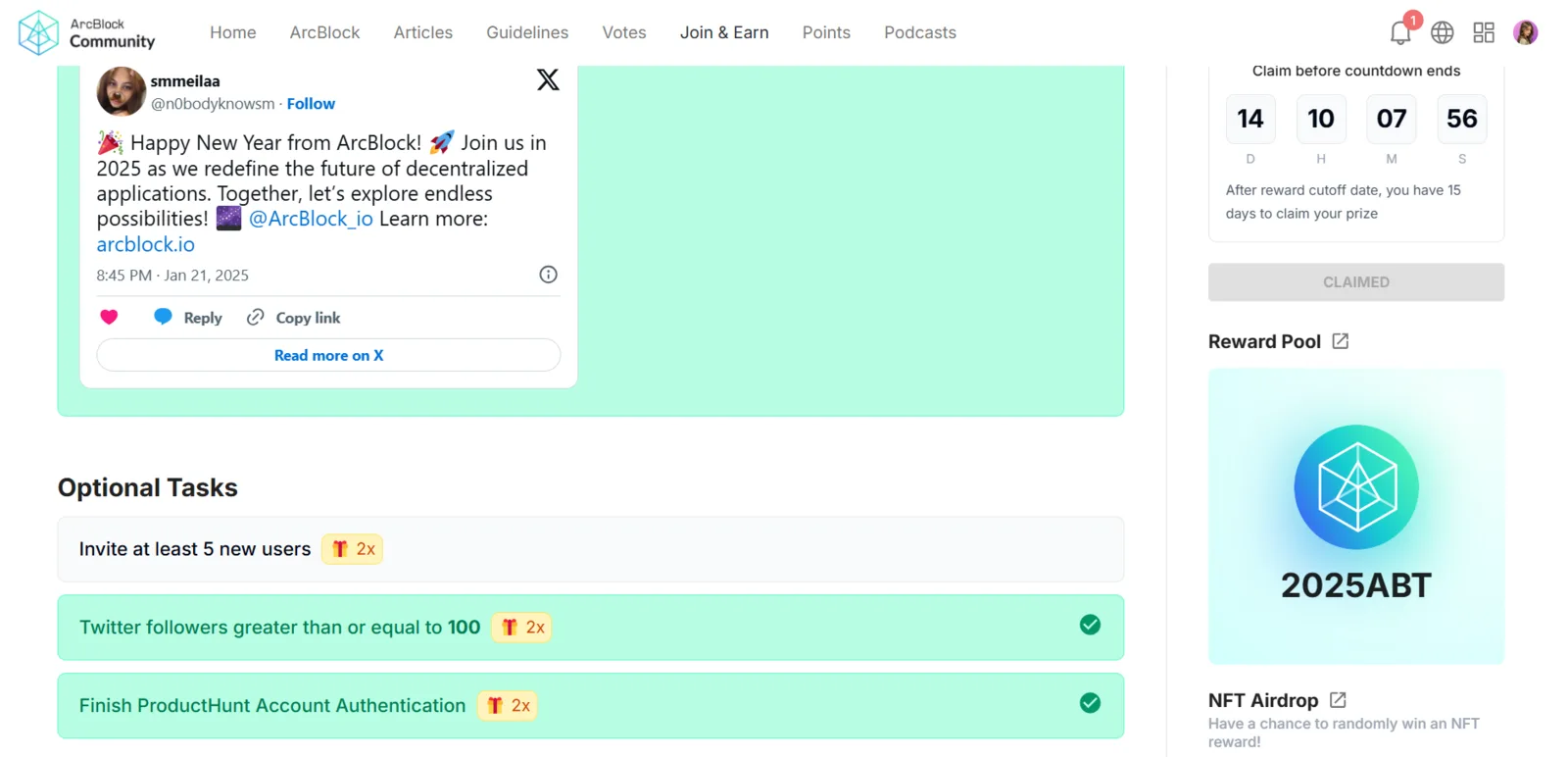Click the reply bubble icon on tweet
Screen dimensions: 1568x757
coord(163,317)
